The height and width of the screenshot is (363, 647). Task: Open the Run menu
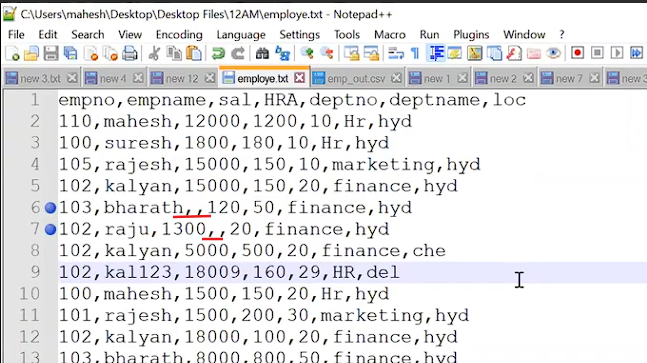pos(430,35)
